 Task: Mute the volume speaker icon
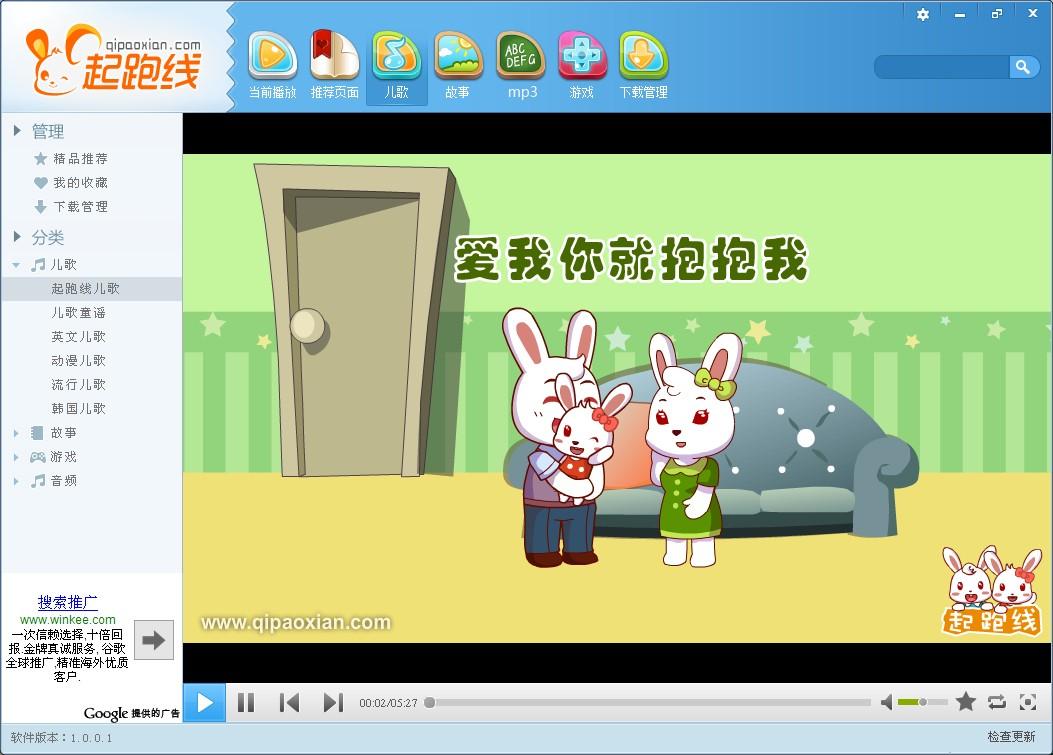[886, 703]
